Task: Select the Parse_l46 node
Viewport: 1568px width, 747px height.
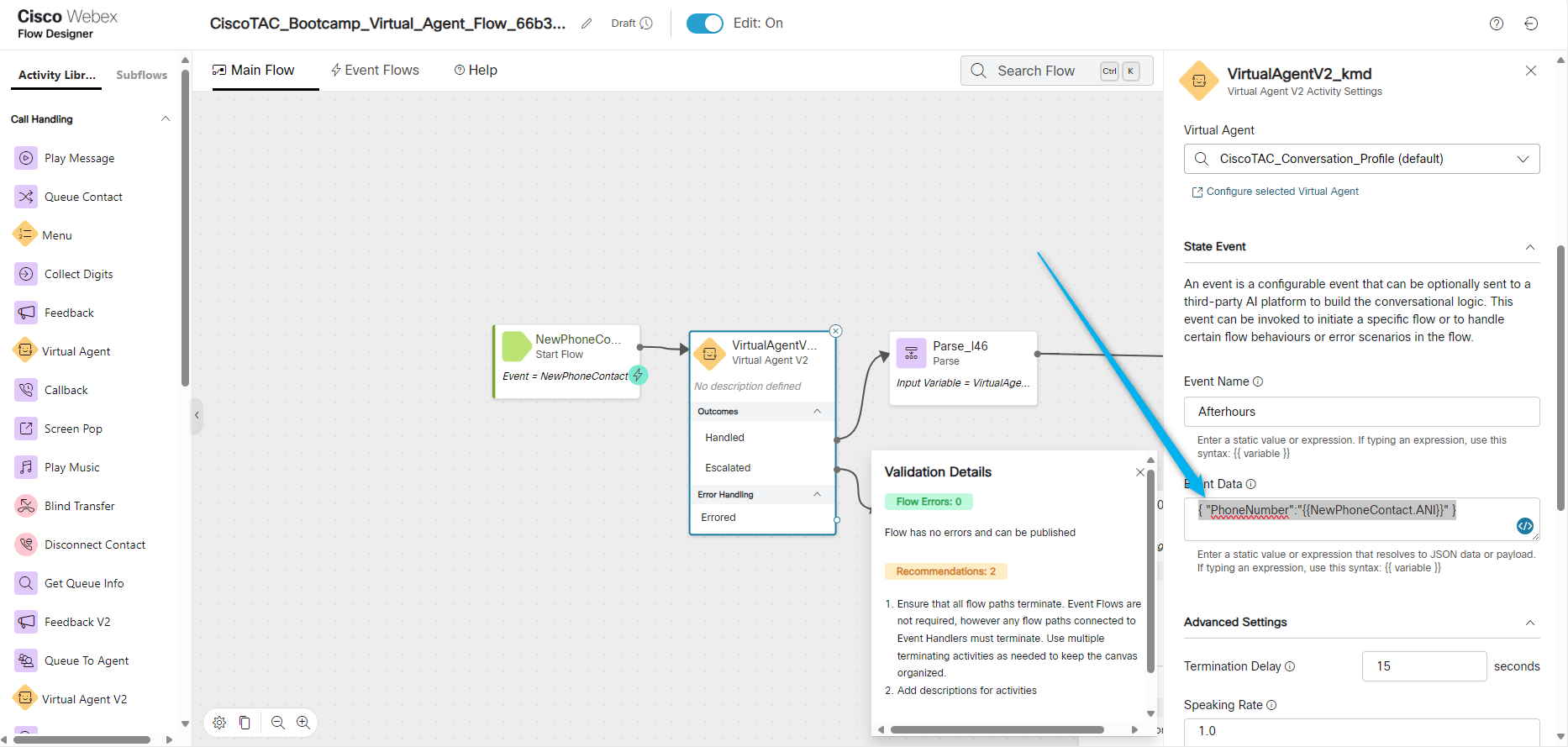Action: coord(963,368)
